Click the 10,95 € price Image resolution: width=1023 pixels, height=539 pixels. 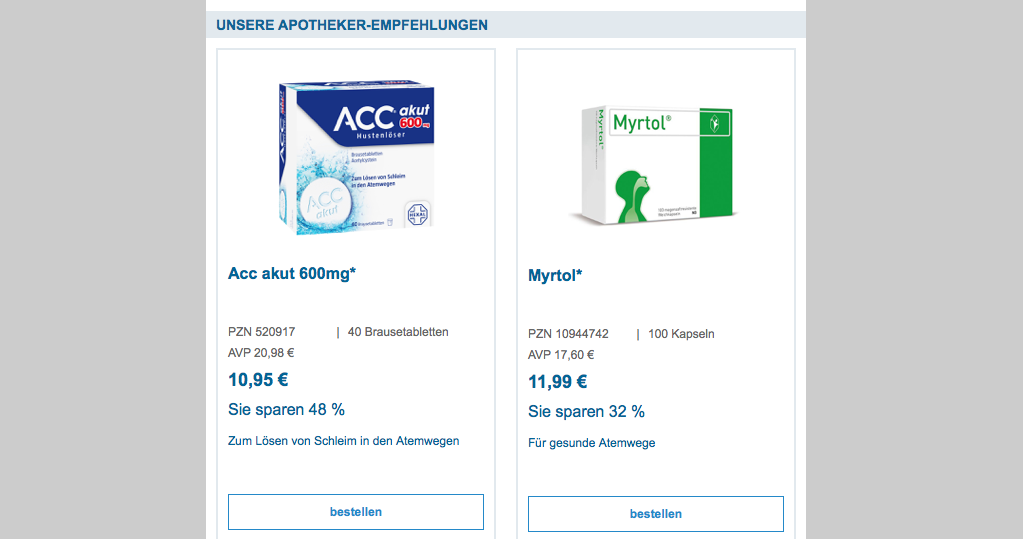click(258, 380)
